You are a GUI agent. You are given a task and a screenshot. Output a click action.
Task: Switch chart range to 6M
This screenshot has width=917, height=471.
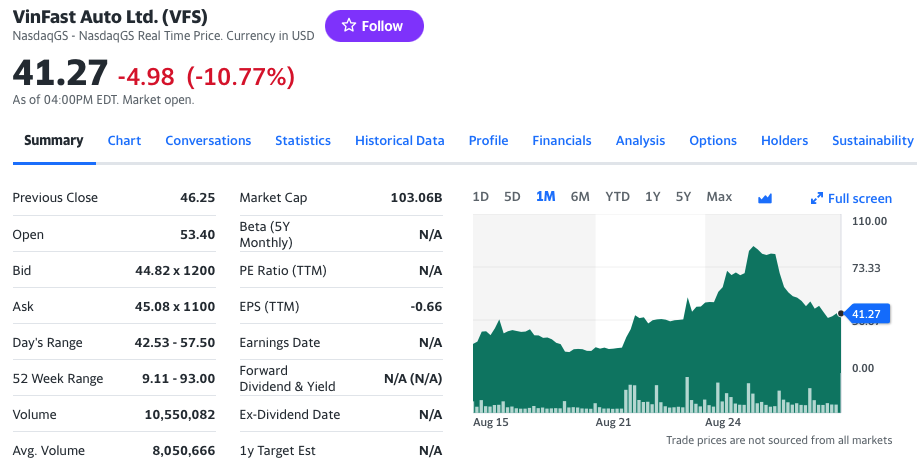[x=580, y=197]
